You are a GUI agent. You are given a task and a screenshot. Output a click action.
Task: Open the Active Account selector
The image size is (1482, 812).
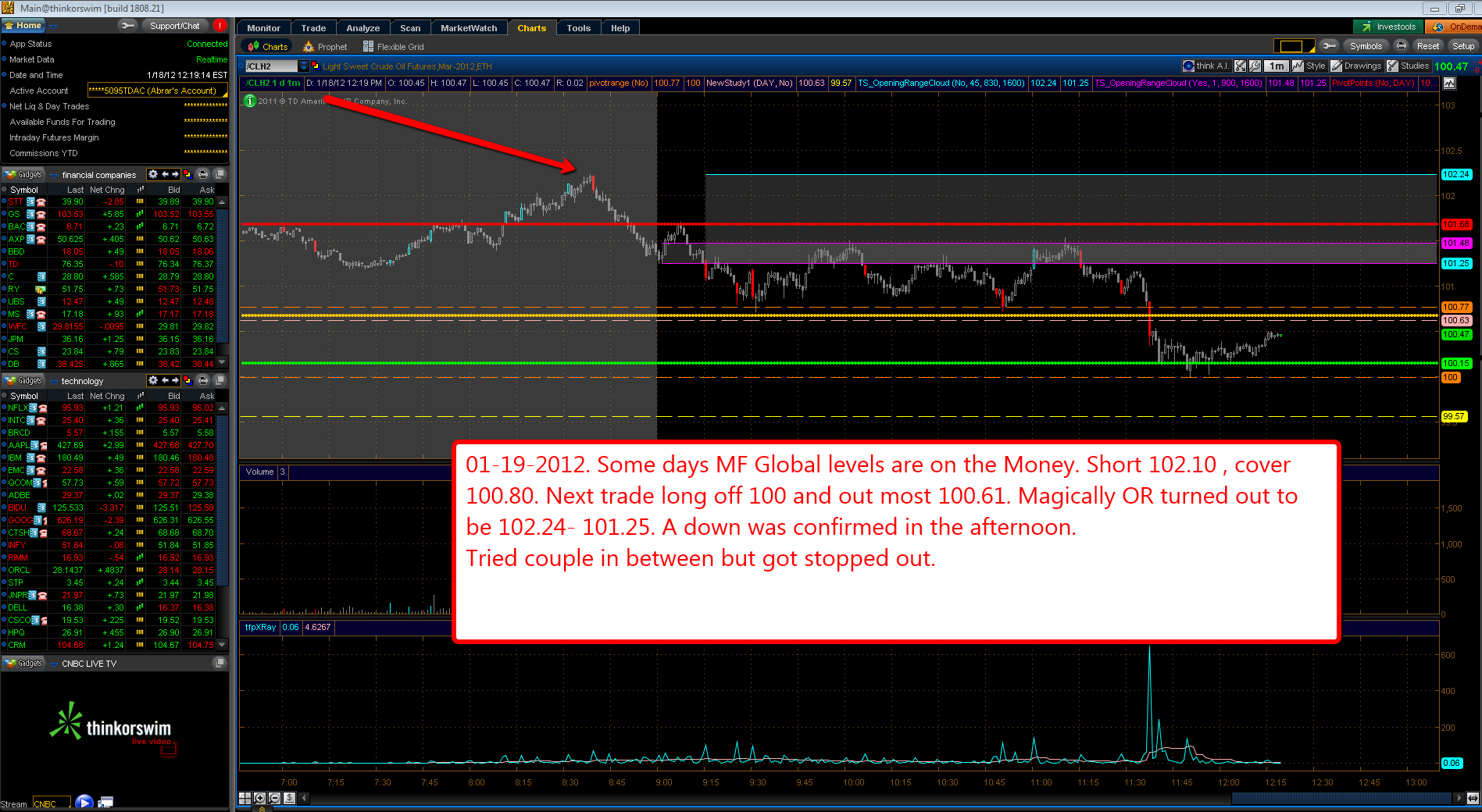[157, 91]
